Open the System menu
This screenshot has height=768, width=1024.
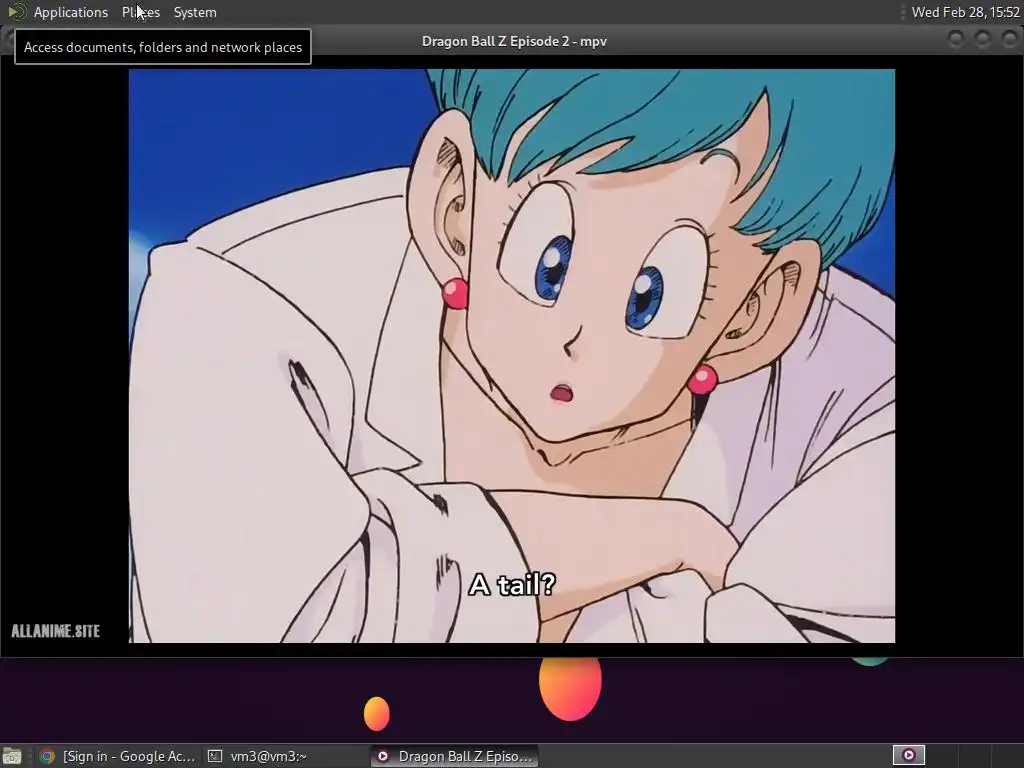pos(195,12)
